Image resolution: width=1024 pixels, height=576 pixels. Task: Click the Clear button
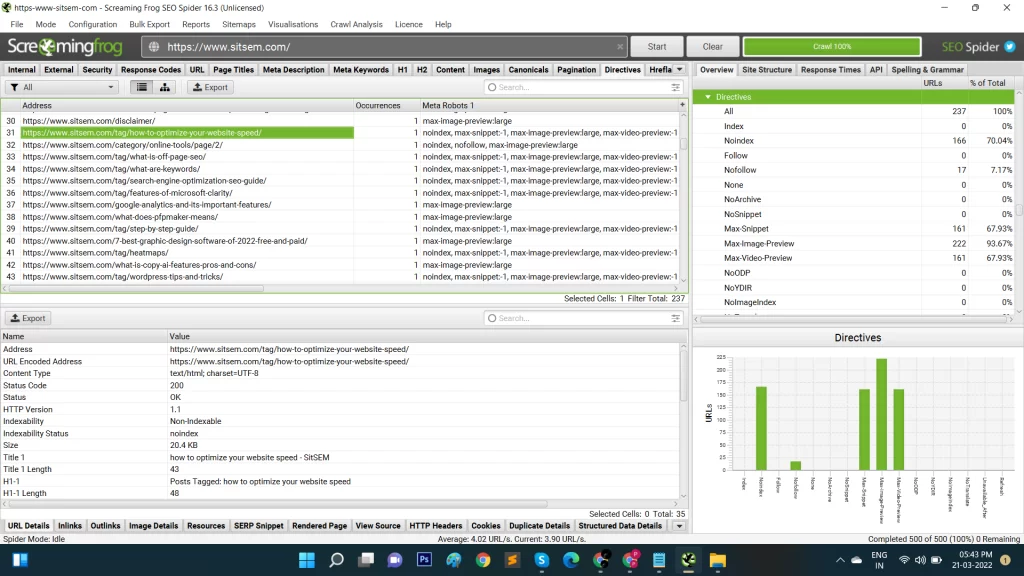712,47
